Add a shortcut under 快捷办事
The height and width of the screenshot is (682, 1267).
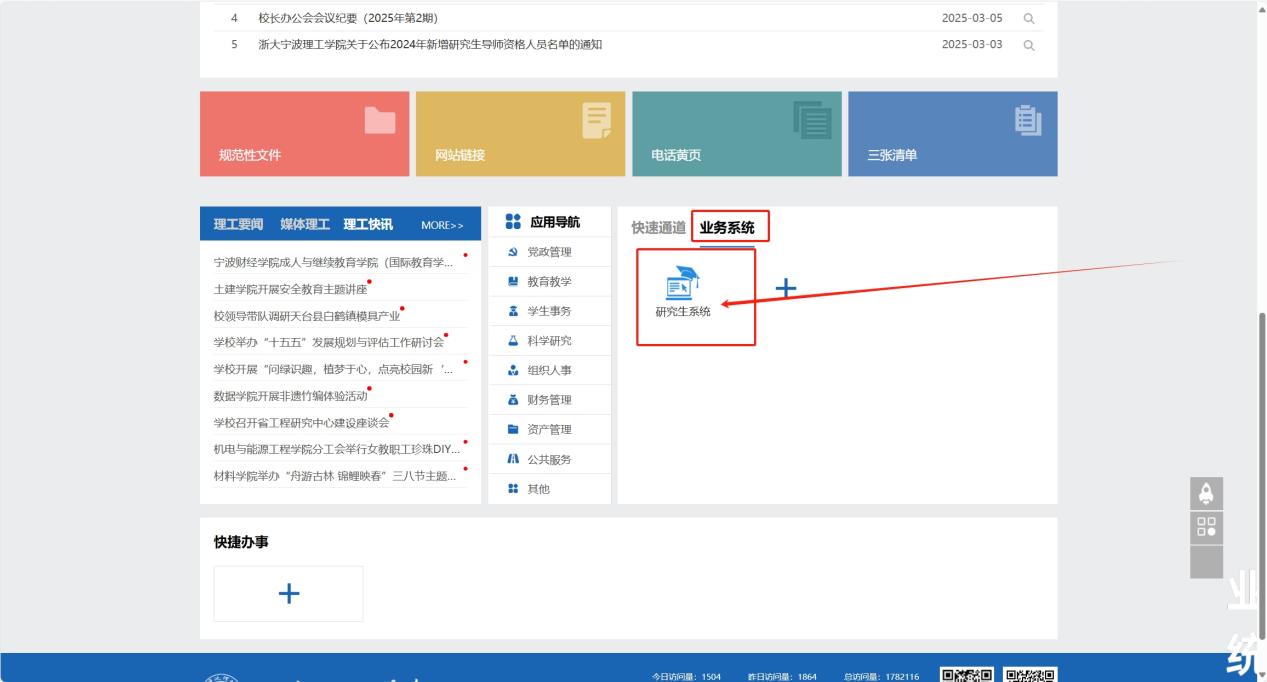pyautogui.click(x=288, y=593)
